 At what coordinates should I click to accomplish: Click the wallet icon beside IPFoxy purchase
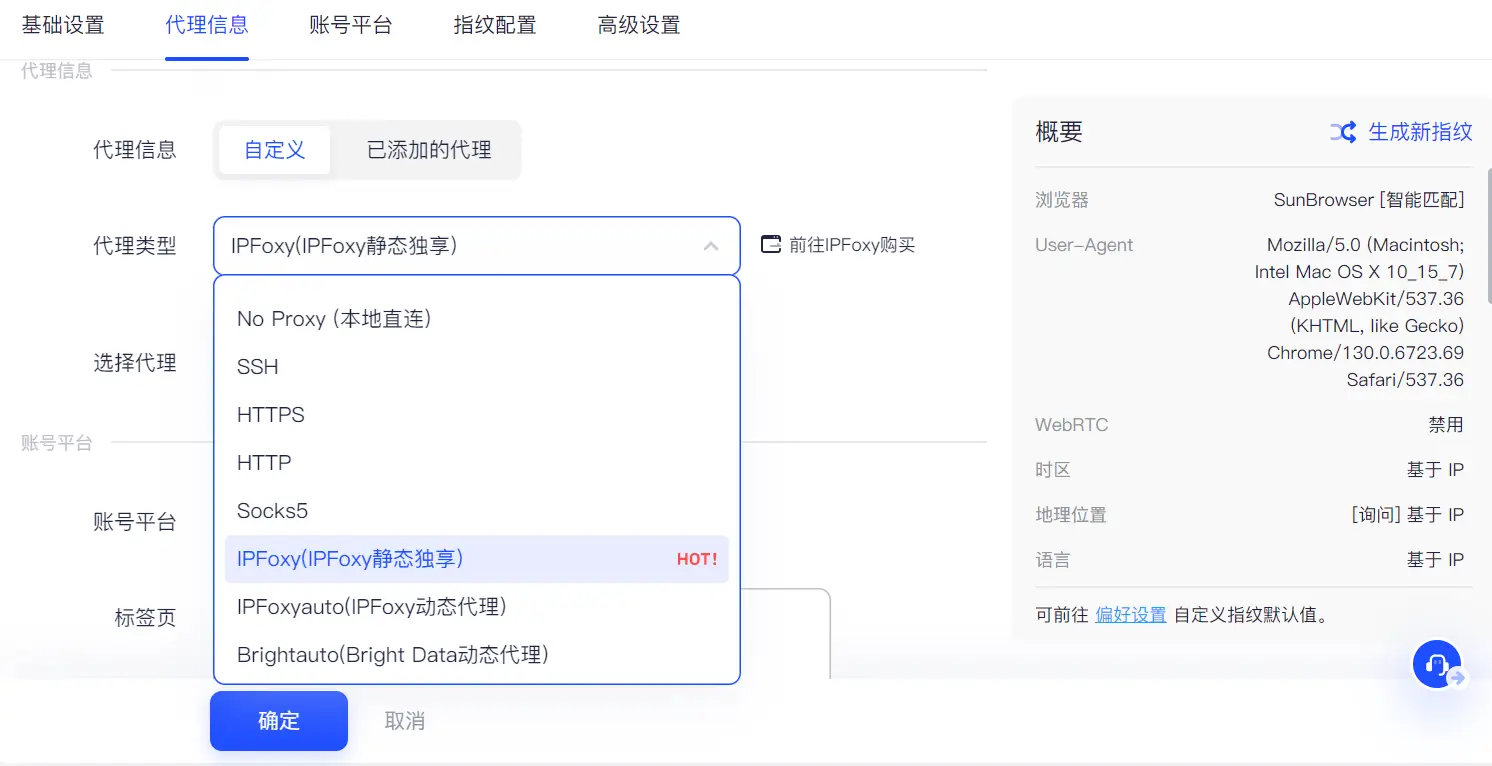click(x=770, y=245)
